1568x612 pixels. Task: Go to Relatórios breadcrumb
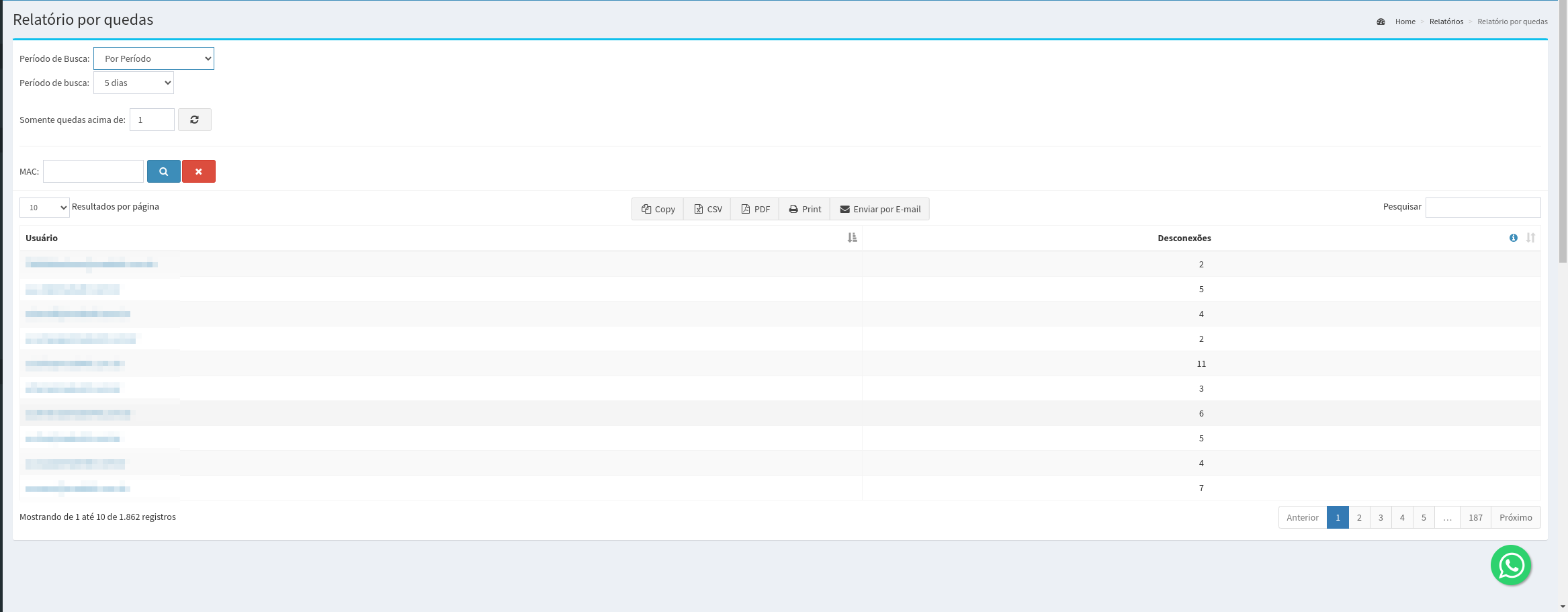(1446, 21)
